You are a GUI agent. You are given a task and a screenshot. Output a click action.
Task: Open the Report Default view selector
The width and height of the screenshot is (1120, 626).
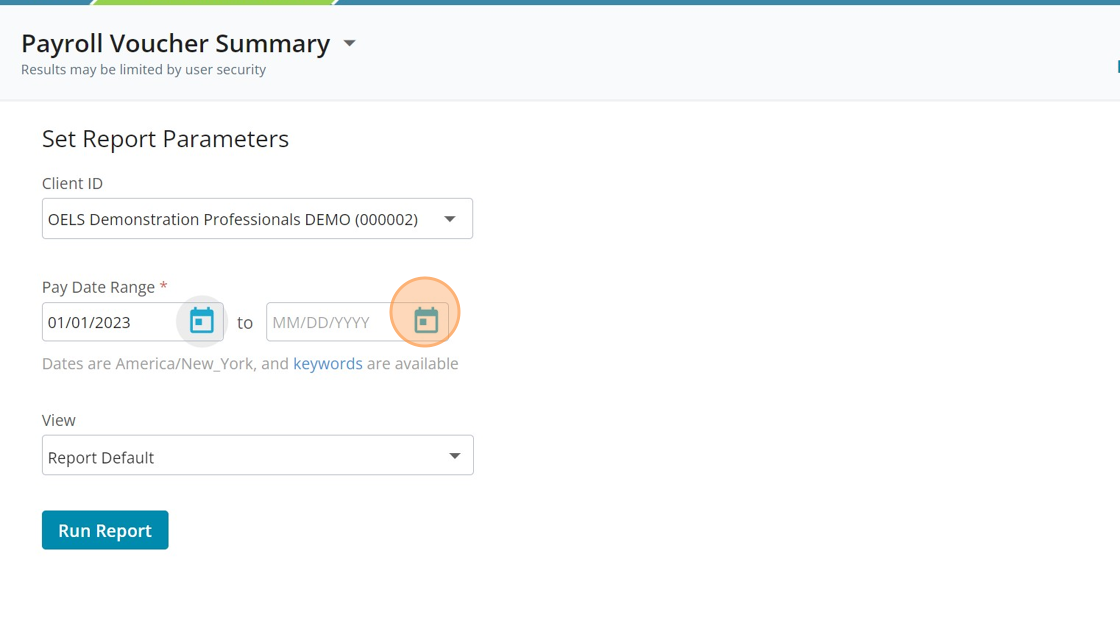click(x=240, y=456)
